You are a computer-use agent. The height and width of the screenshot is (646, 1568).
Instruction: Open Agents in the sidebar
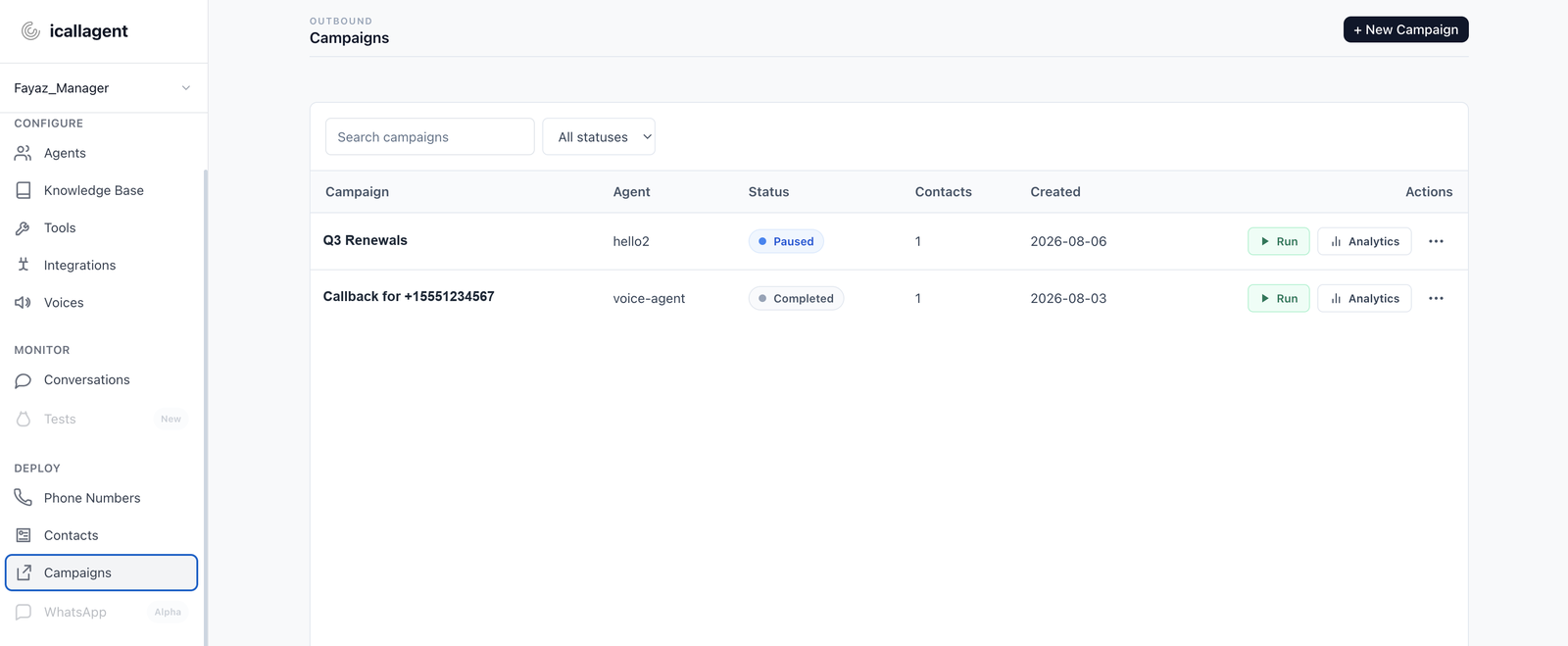[x=102, y=153]
